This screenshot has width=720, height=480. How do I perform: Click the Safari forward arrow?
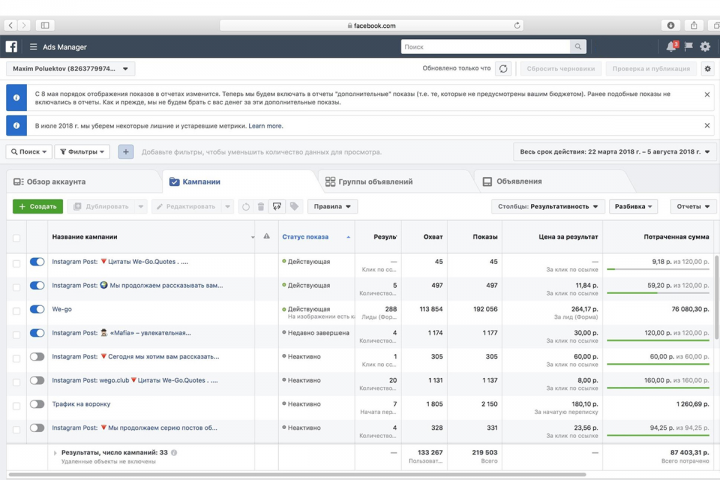click(24, 25)
